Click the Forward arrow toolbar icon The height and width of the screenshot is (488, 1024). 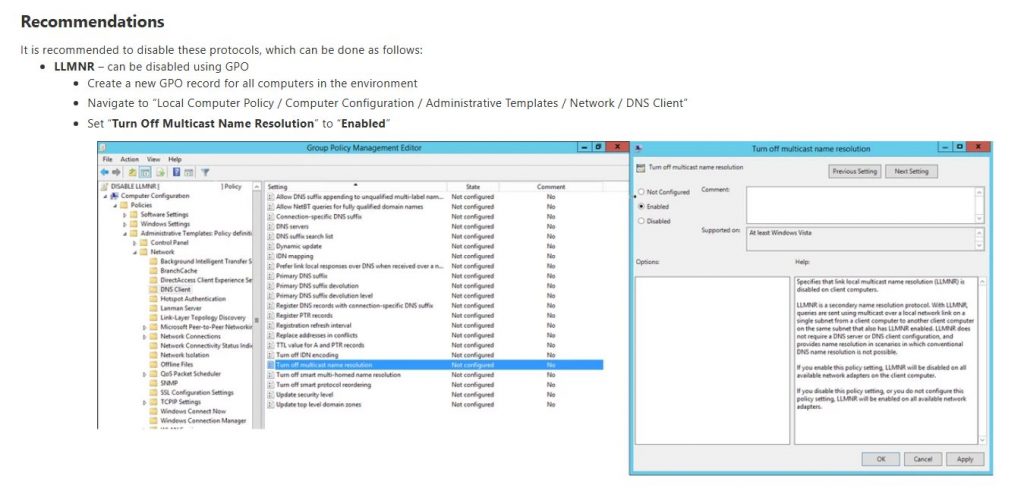pyautogui.click(x=118, y=172)
